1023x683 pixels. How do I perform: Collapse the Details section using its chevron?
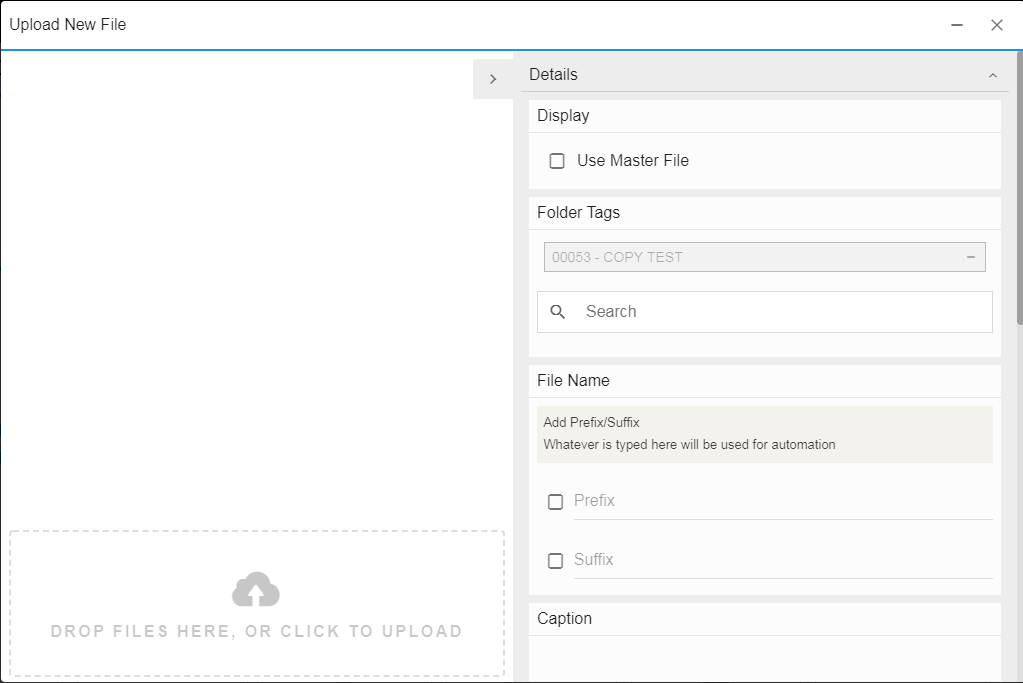click(992, 75)
